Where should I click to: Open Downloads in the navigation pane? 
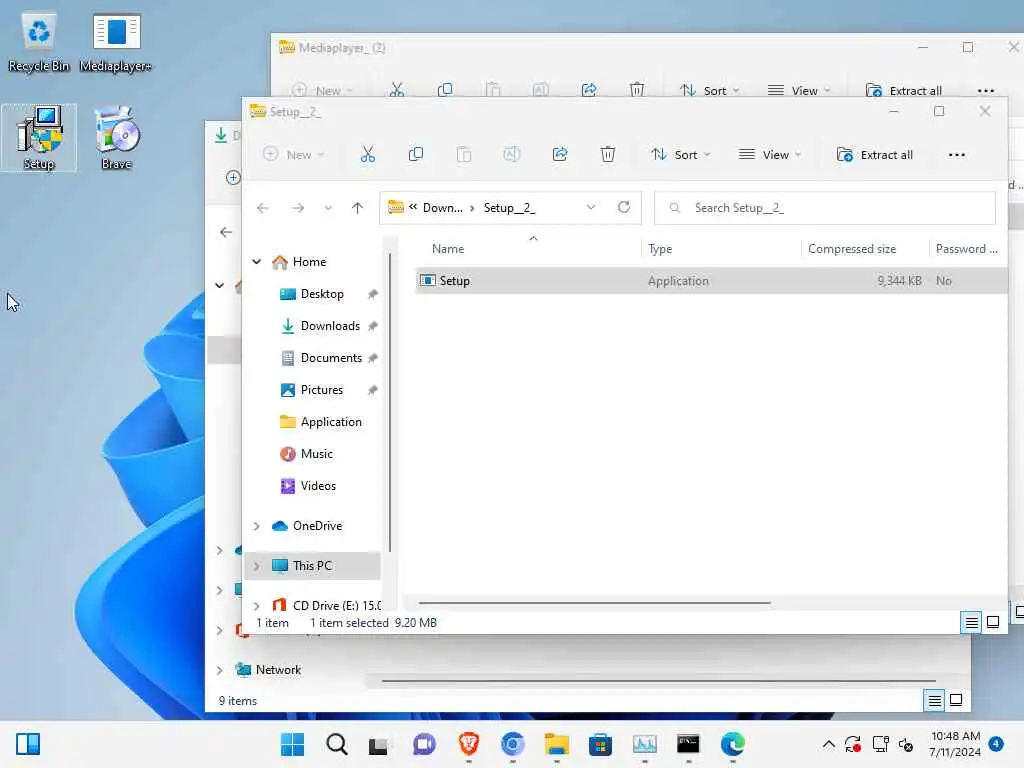point(330,326)
